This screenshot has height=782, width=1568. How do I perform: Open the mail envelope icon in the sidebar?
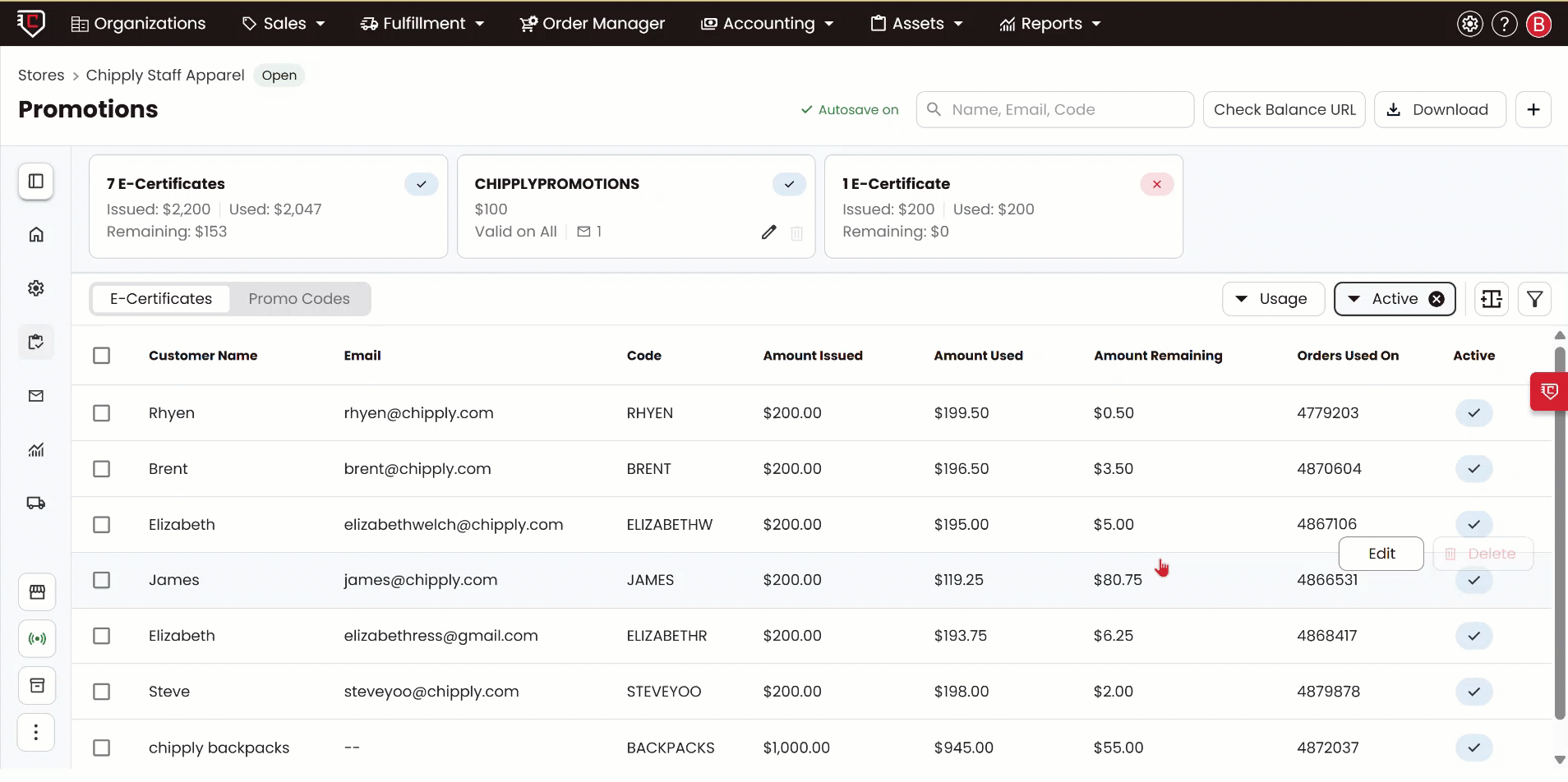click(36, 396)
